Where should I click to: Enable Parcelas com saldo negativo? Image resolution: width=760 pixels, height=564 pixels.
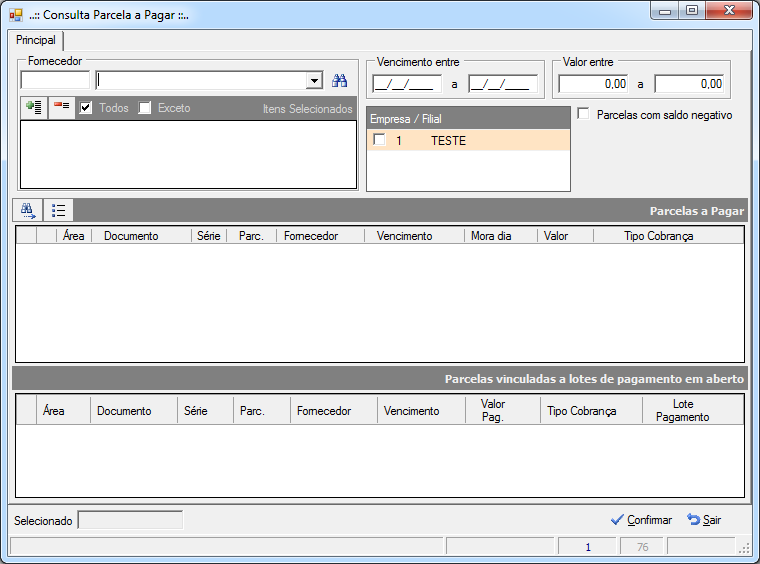[584, 114]
